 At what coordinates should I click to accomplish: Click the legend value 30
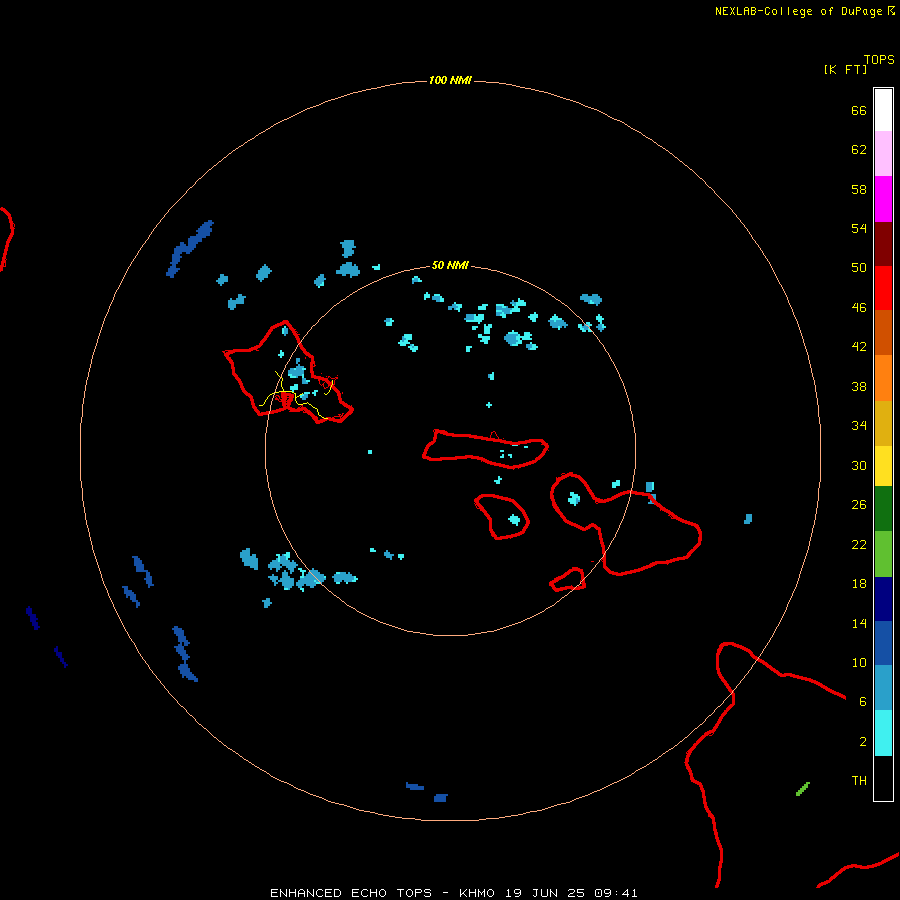[x=859, y=465]
